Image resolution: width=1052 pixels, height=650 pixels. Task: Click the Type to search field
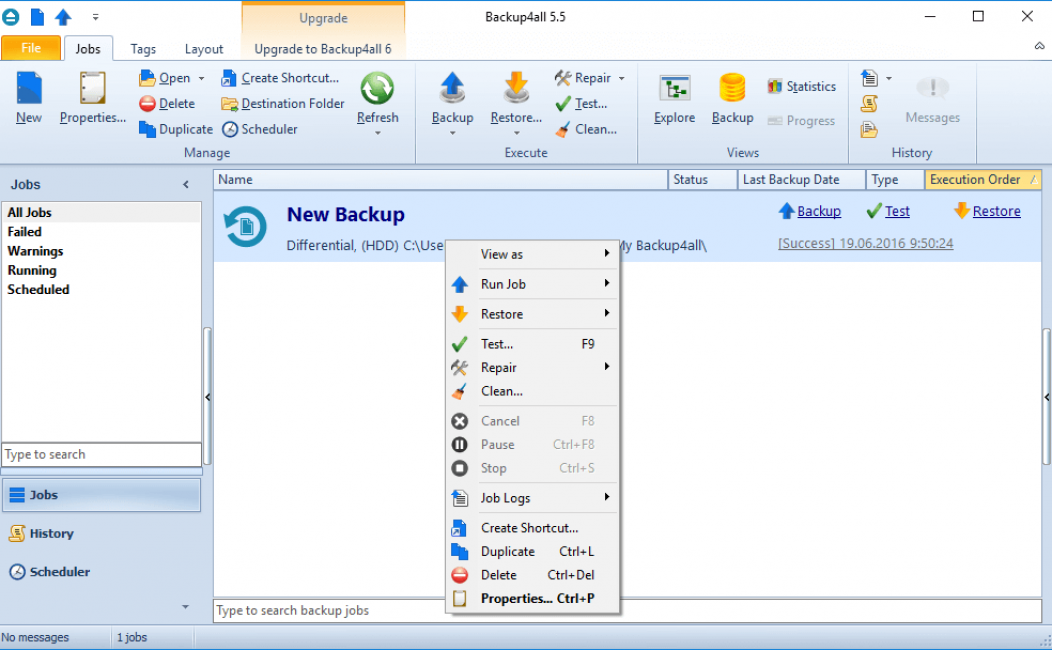pos(101,455)
